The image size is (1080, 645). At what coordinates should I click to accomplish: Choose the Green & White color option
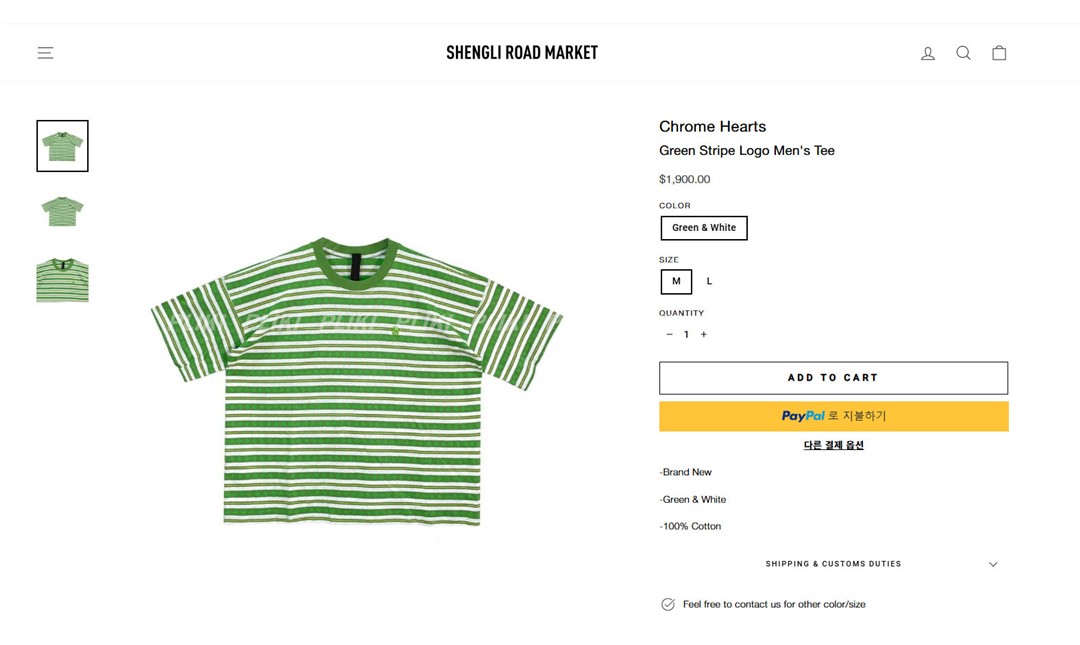point(704,228)
